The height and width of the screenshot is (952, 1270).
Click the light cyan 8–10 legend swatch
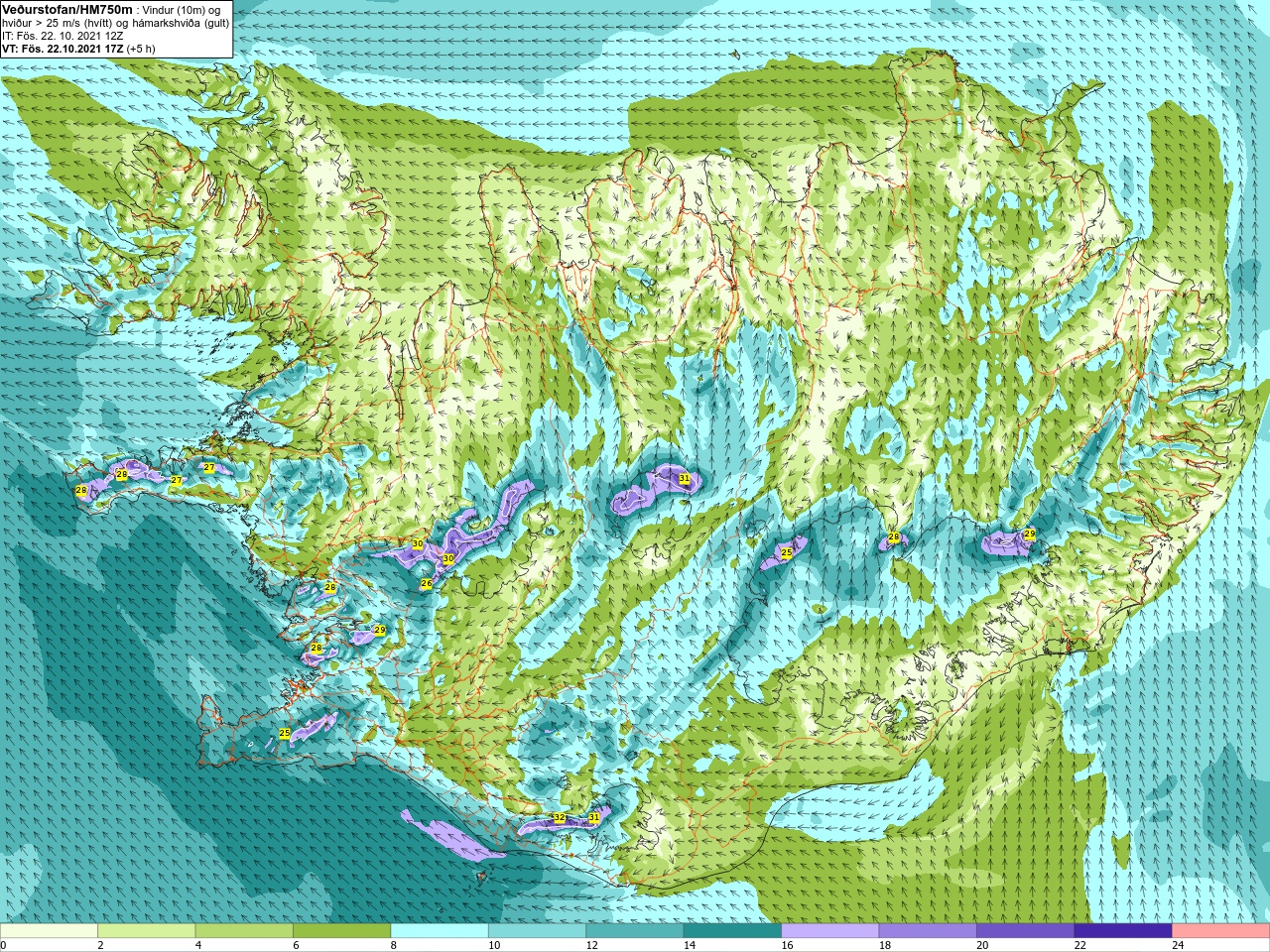(440, 931)
